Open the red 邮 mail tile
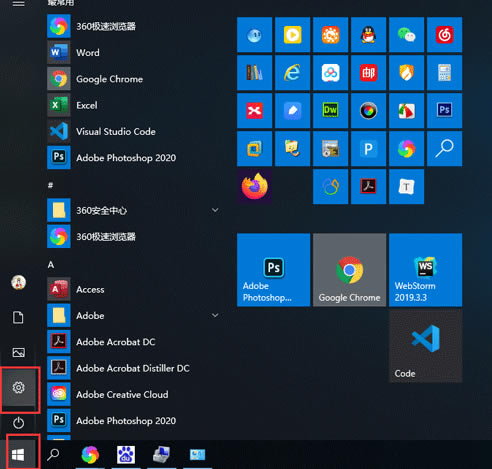This screenshot has width=492, height=469. click(368, 73)
